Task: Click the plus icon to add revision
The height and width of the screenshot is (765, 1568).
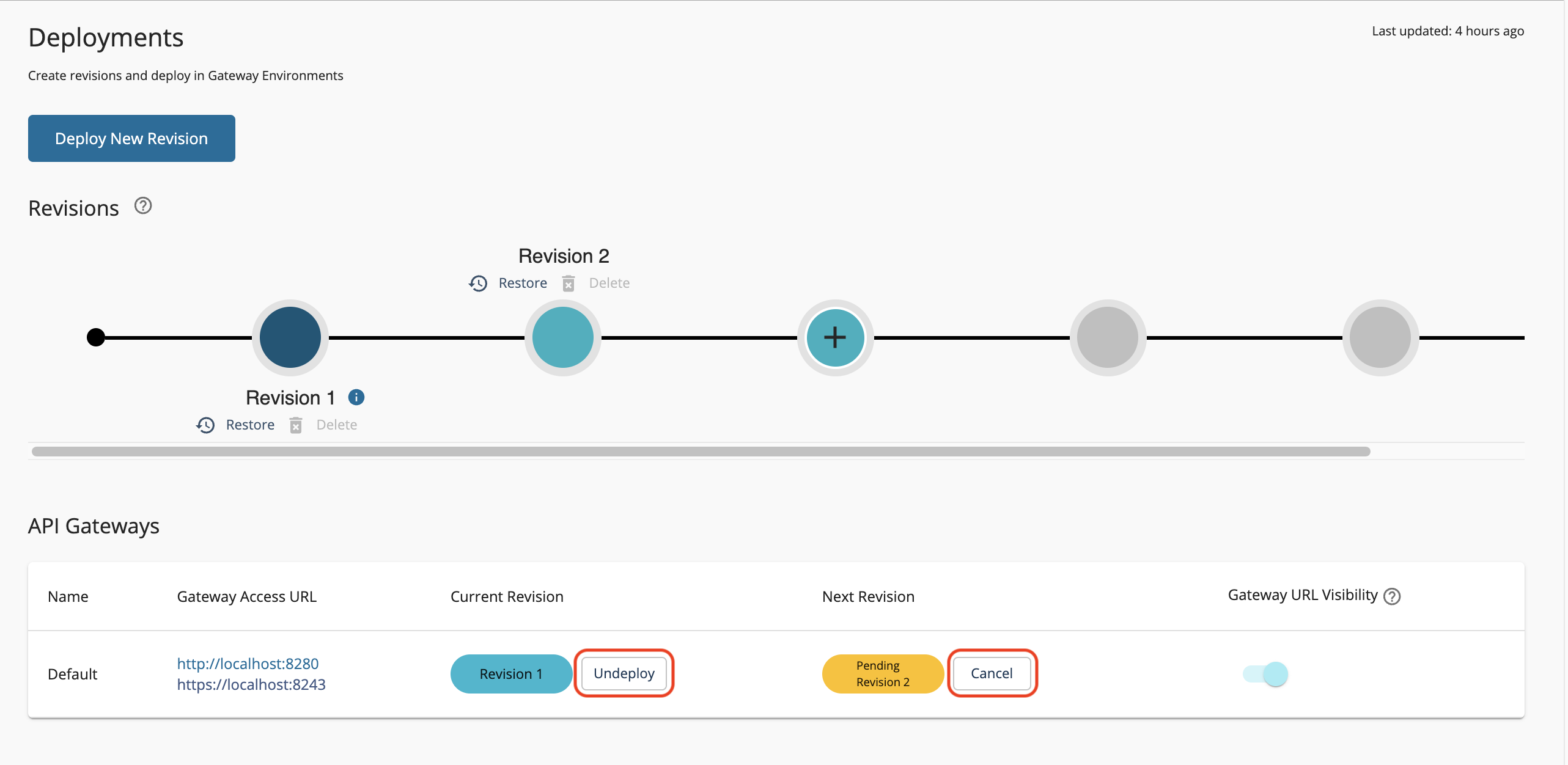Action: [x=835, y=337]
